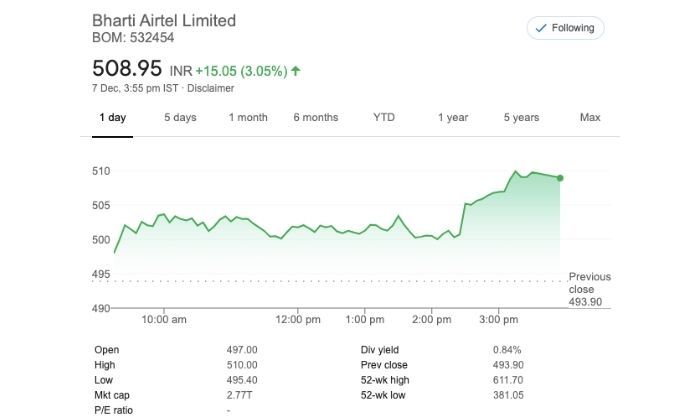Viewport: 700px width, 419px height.
Task: Click the end-point dot on the chart line
Action: click(560, 178)
